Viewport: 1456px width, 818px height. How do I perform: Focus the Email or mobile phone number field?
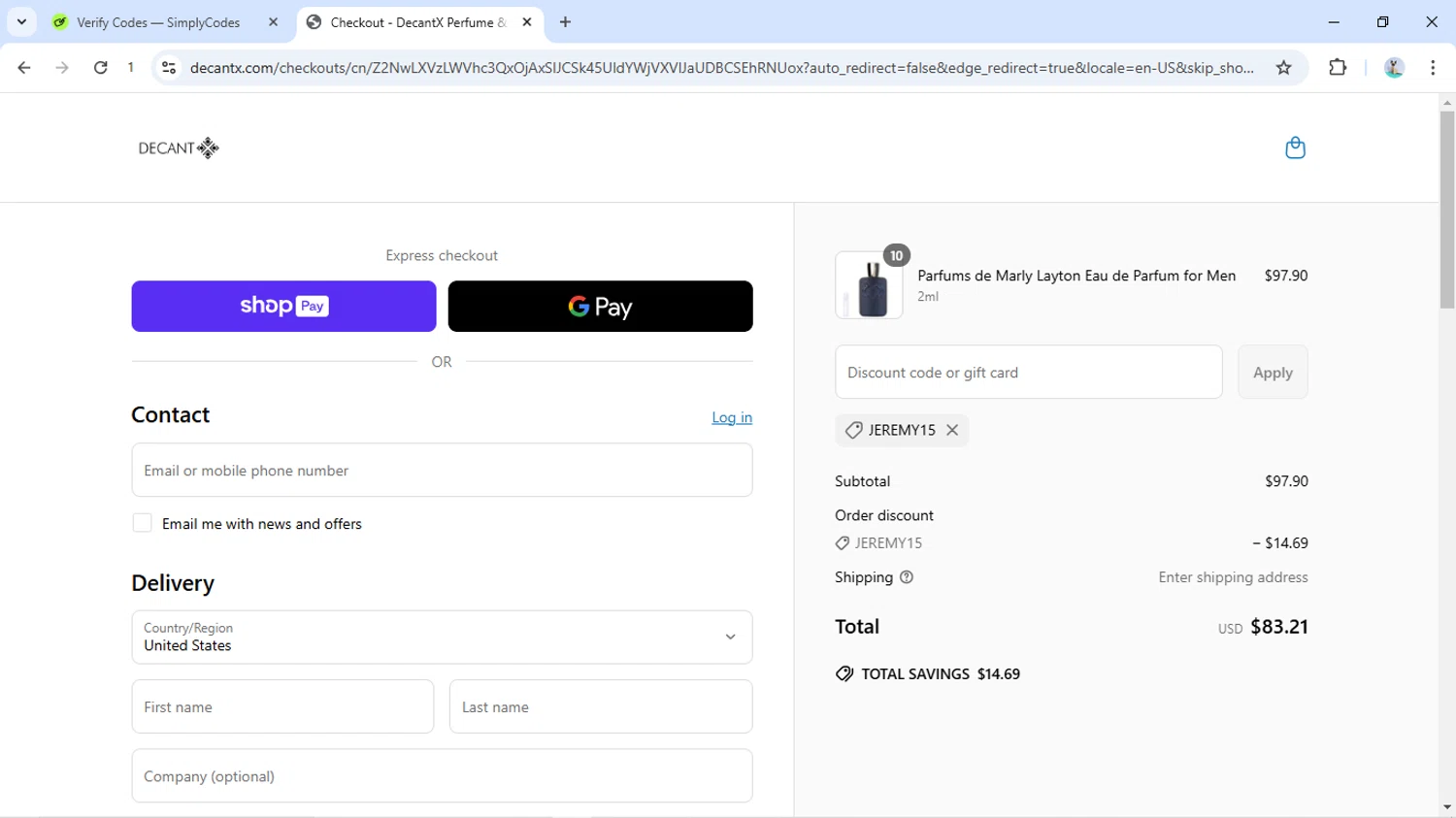point(442,470)
